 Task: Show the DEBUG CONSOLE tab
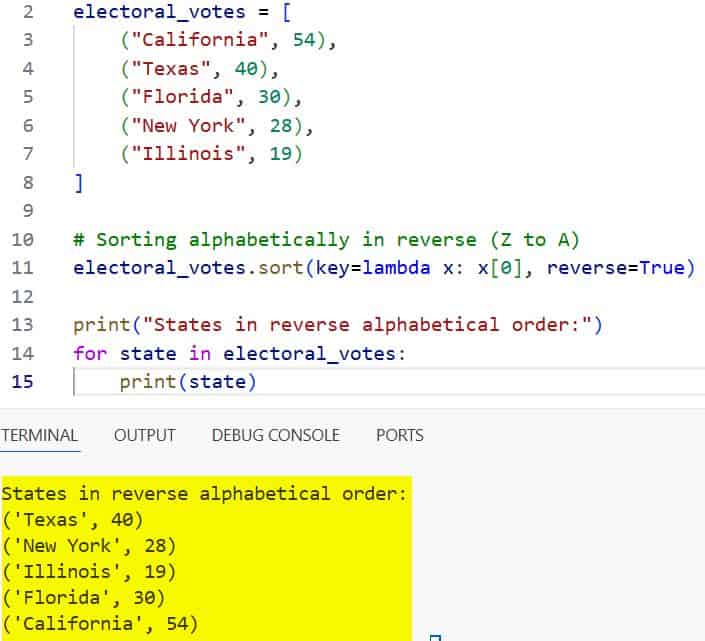coord(275,435)
